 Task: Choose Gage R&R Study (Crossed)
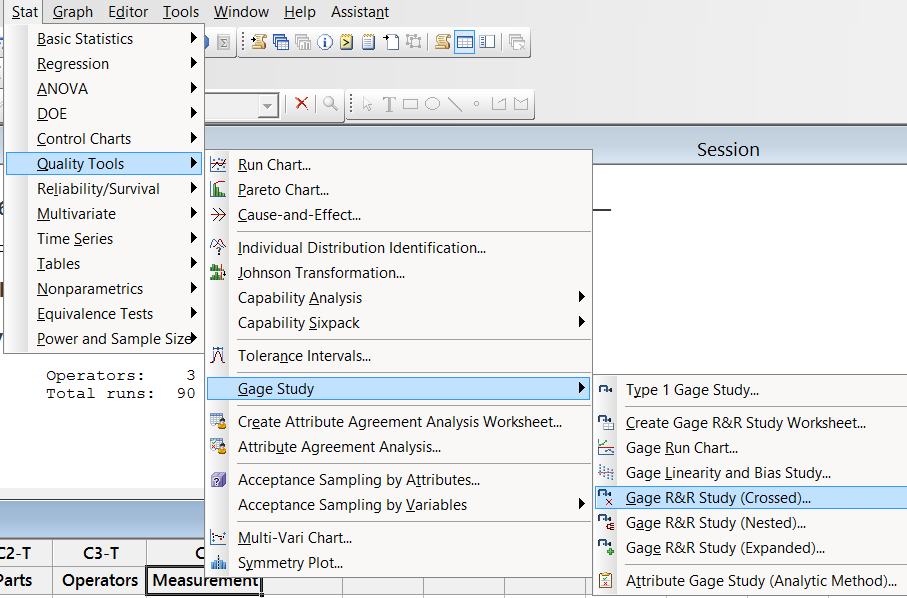718,498
